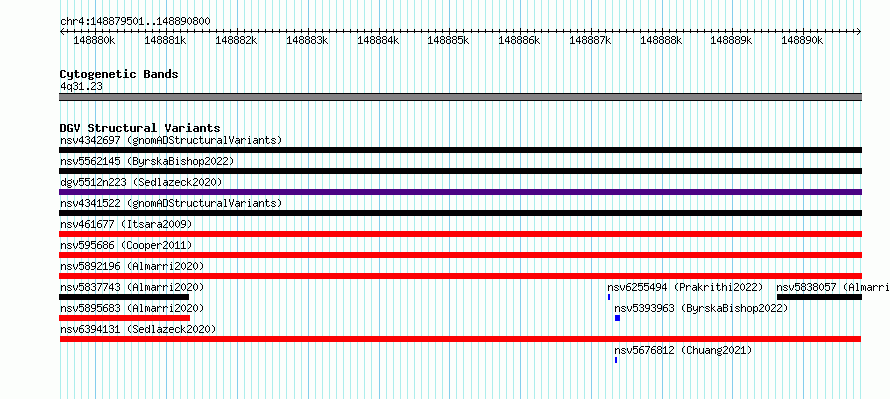Open the nsv6394131 Sedlazeck2020 label
This screenshot has height=399, width=890.
(138, 329)
